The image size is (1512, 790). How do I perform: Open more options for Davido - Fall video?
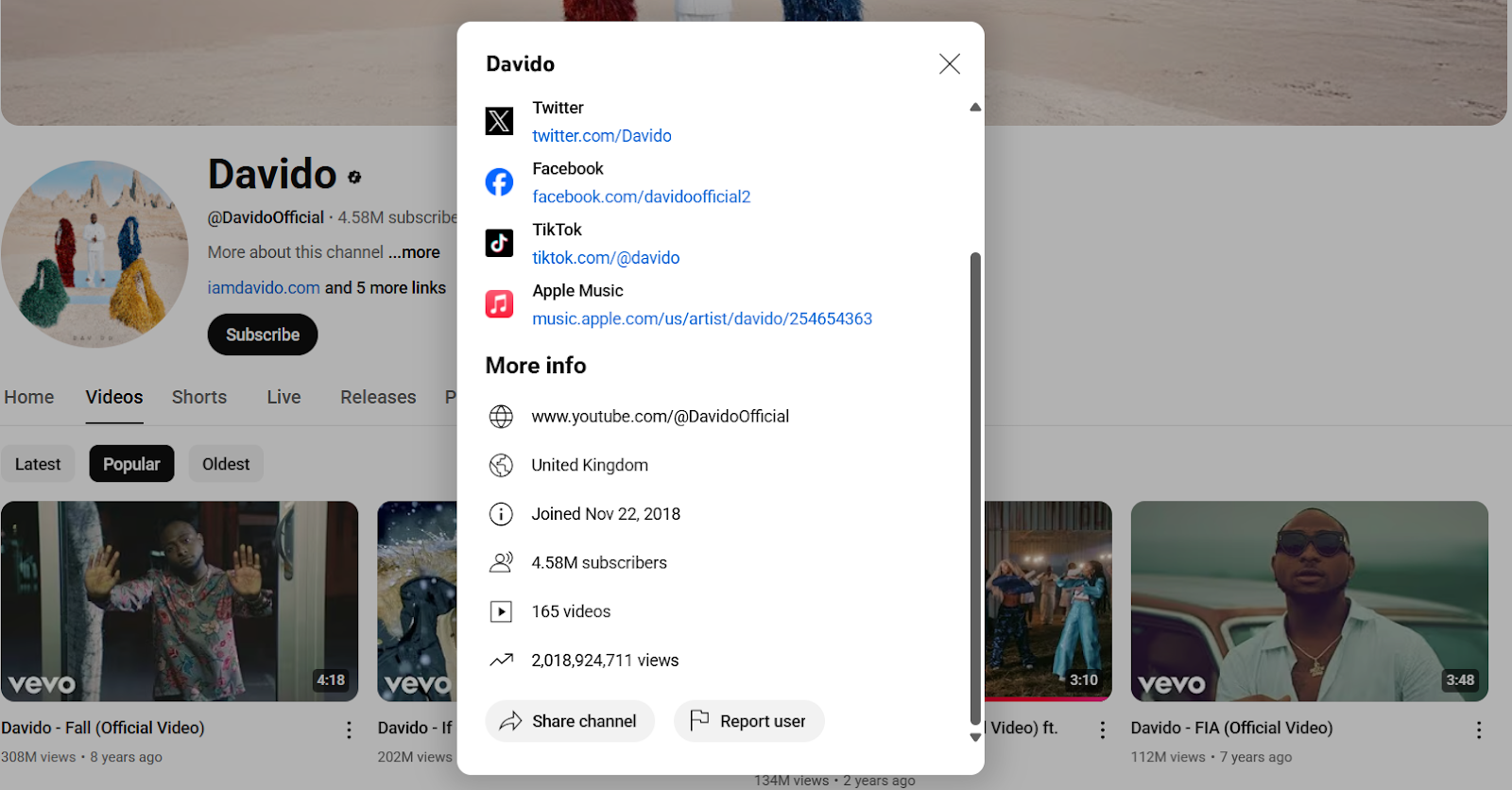click(349, 730)
